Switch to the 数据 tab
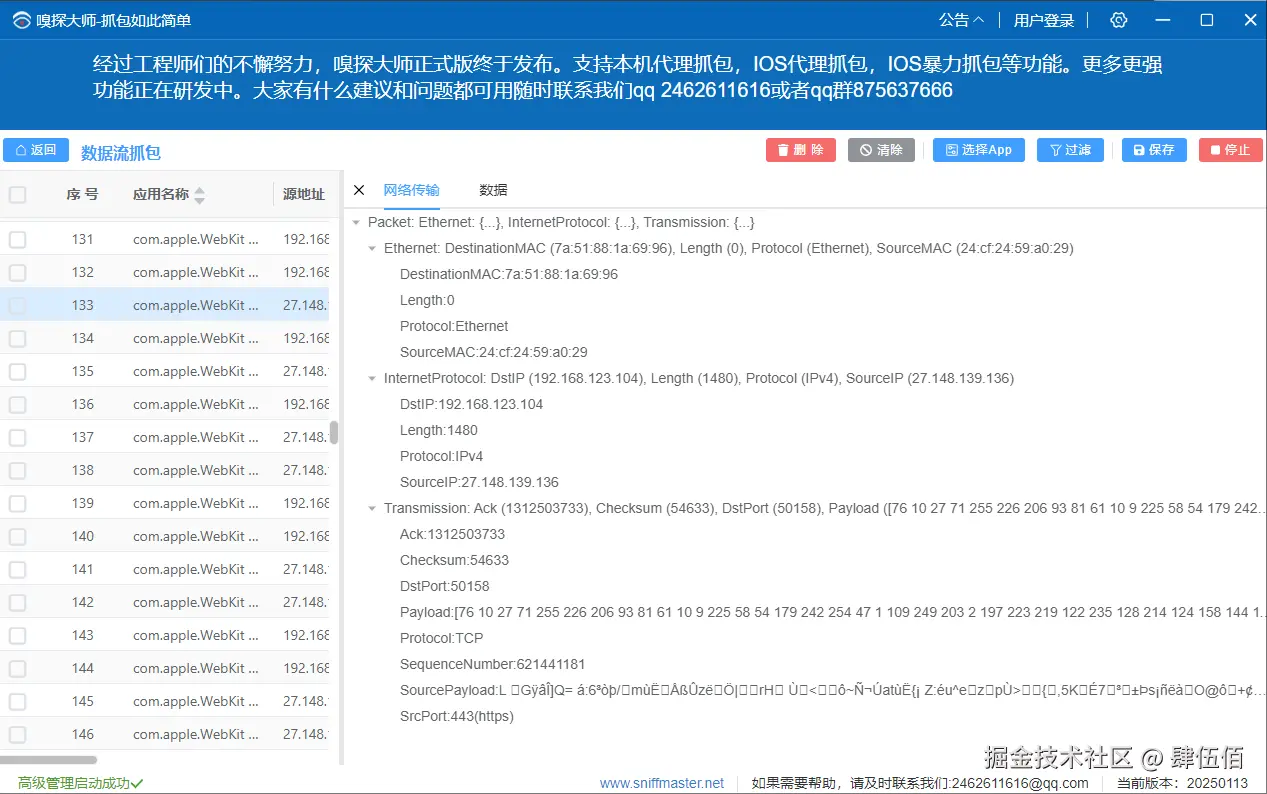 pyautogui.click(x=492, y=190)
